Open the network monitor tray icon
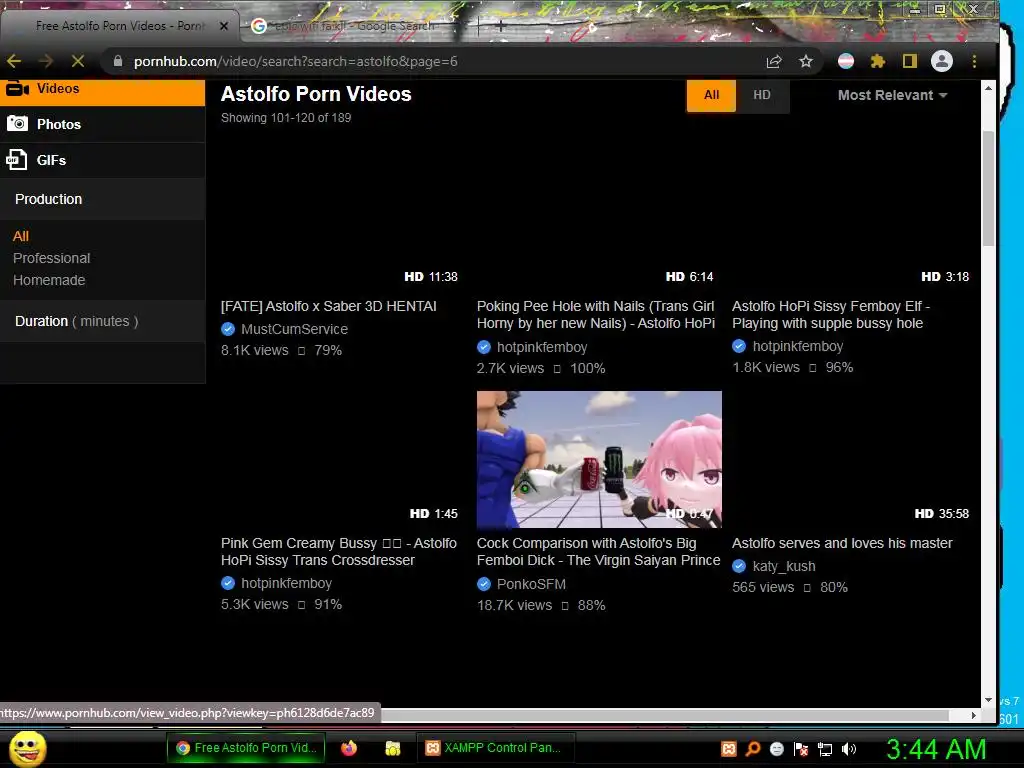1024x768 pixels. tap(825, 749)
